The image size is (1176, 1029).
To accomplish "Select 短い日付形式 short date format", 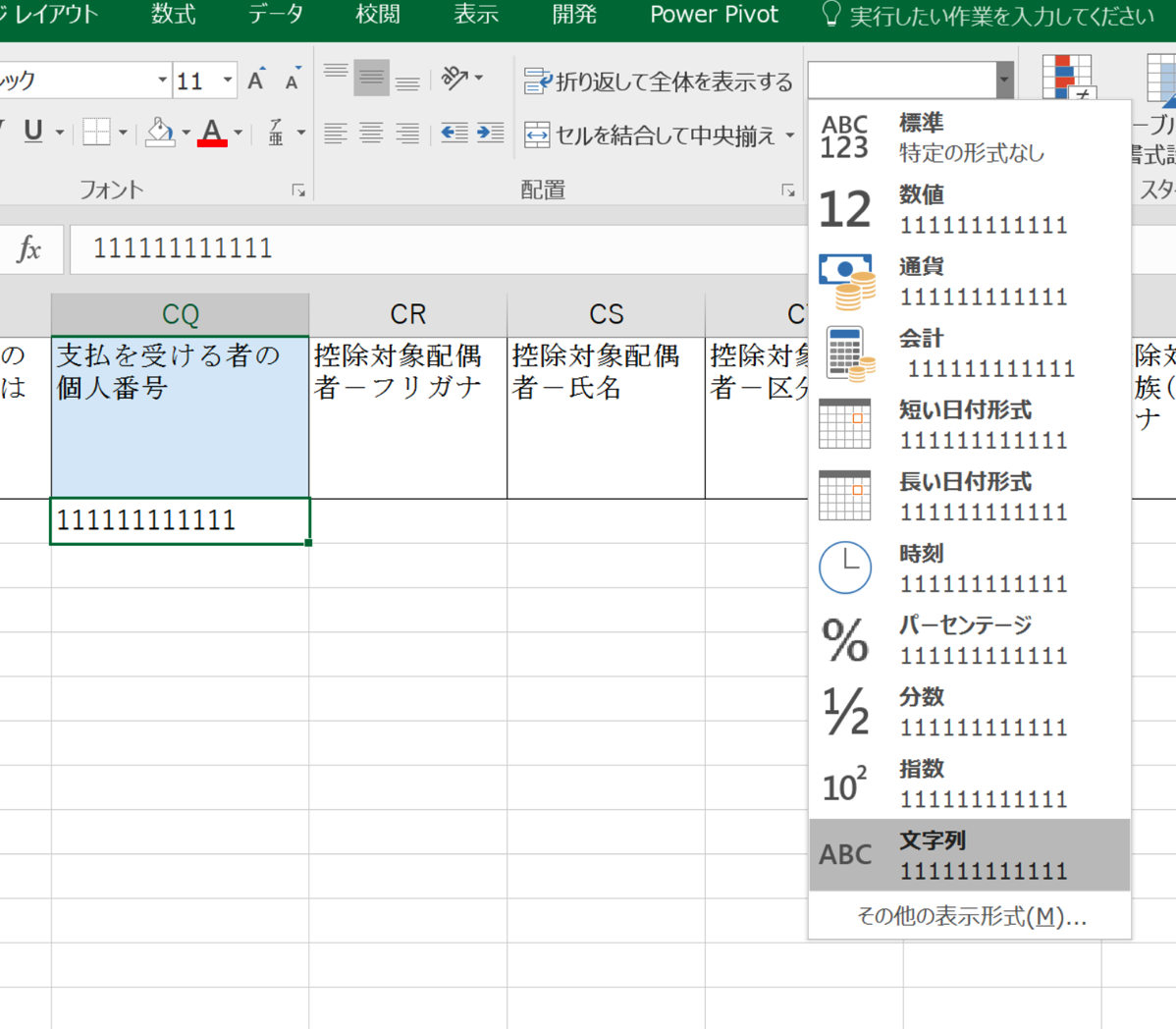I will click(970, 425).
